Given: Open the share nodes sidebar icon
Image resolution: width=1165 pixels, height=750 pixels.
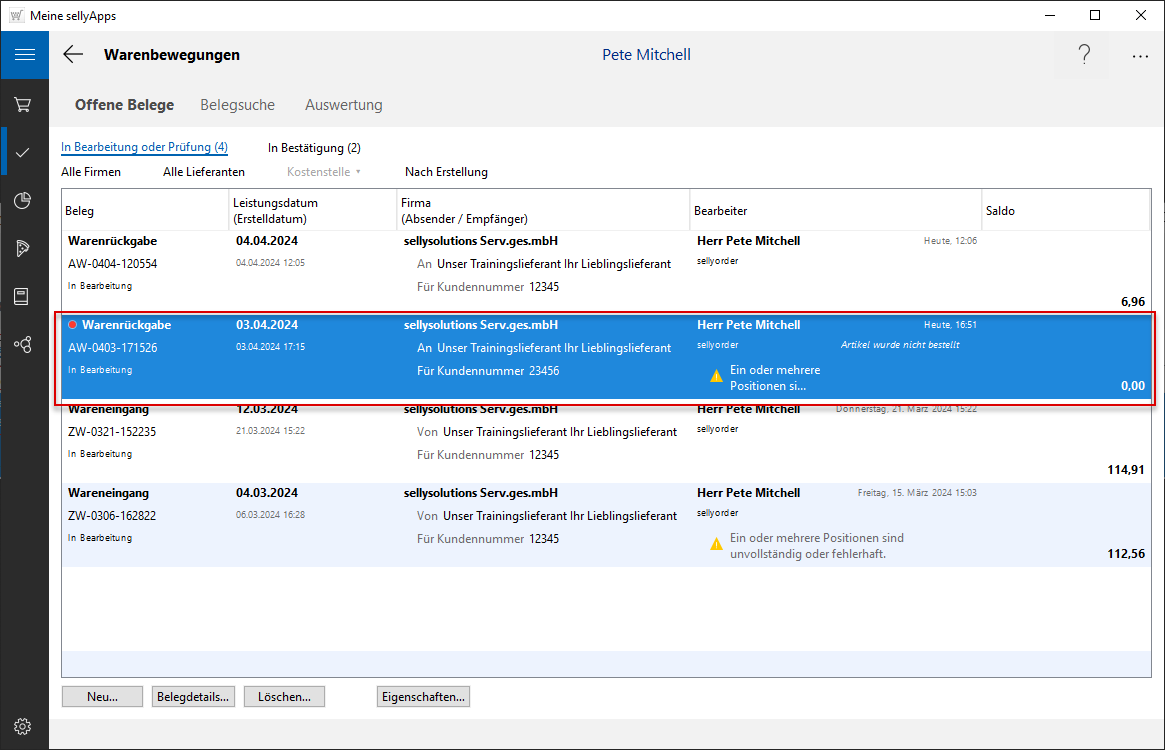Looking at the screenshot, I should pos(24,344).
